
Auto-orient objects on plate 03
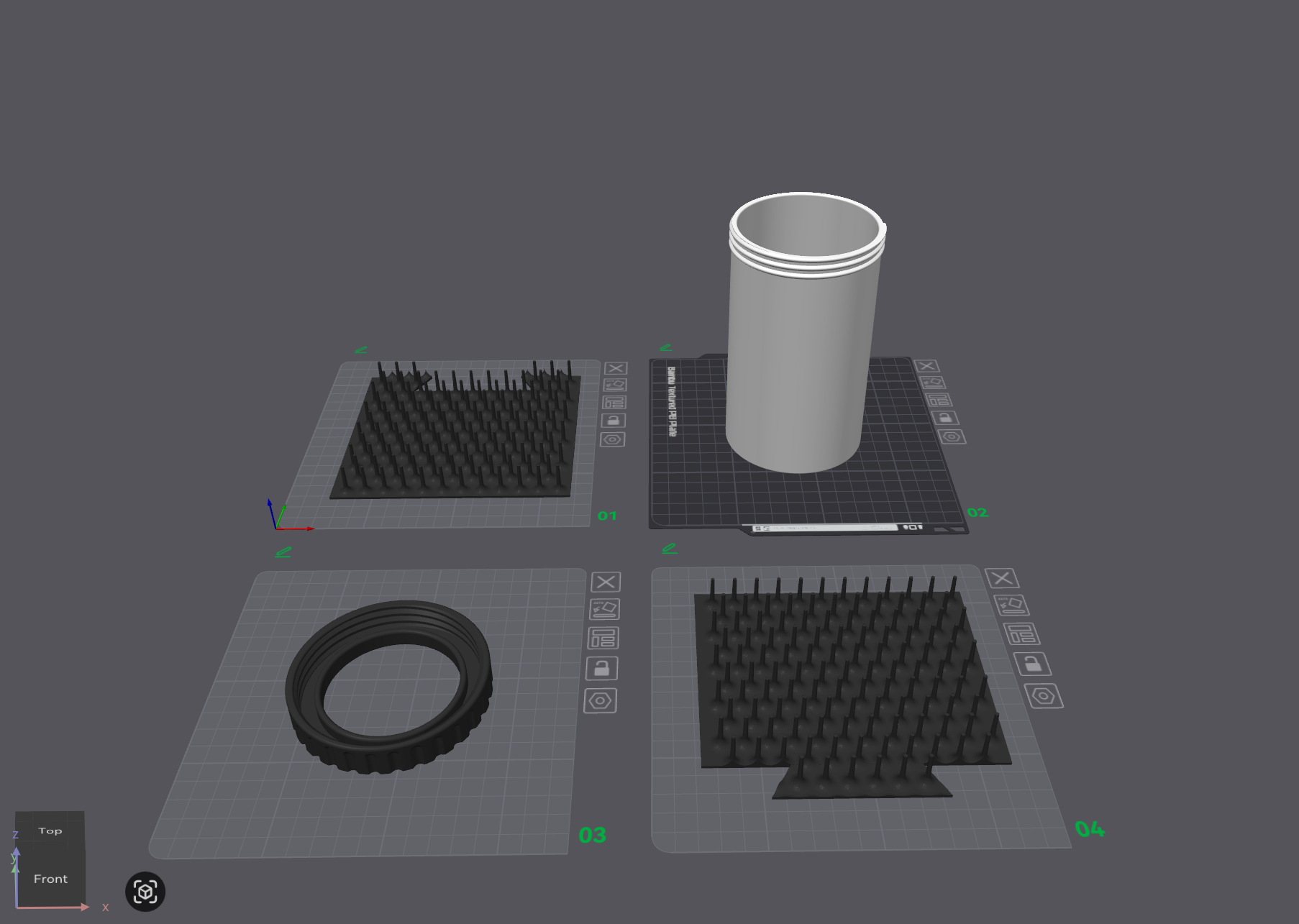(x=605, y=609)
